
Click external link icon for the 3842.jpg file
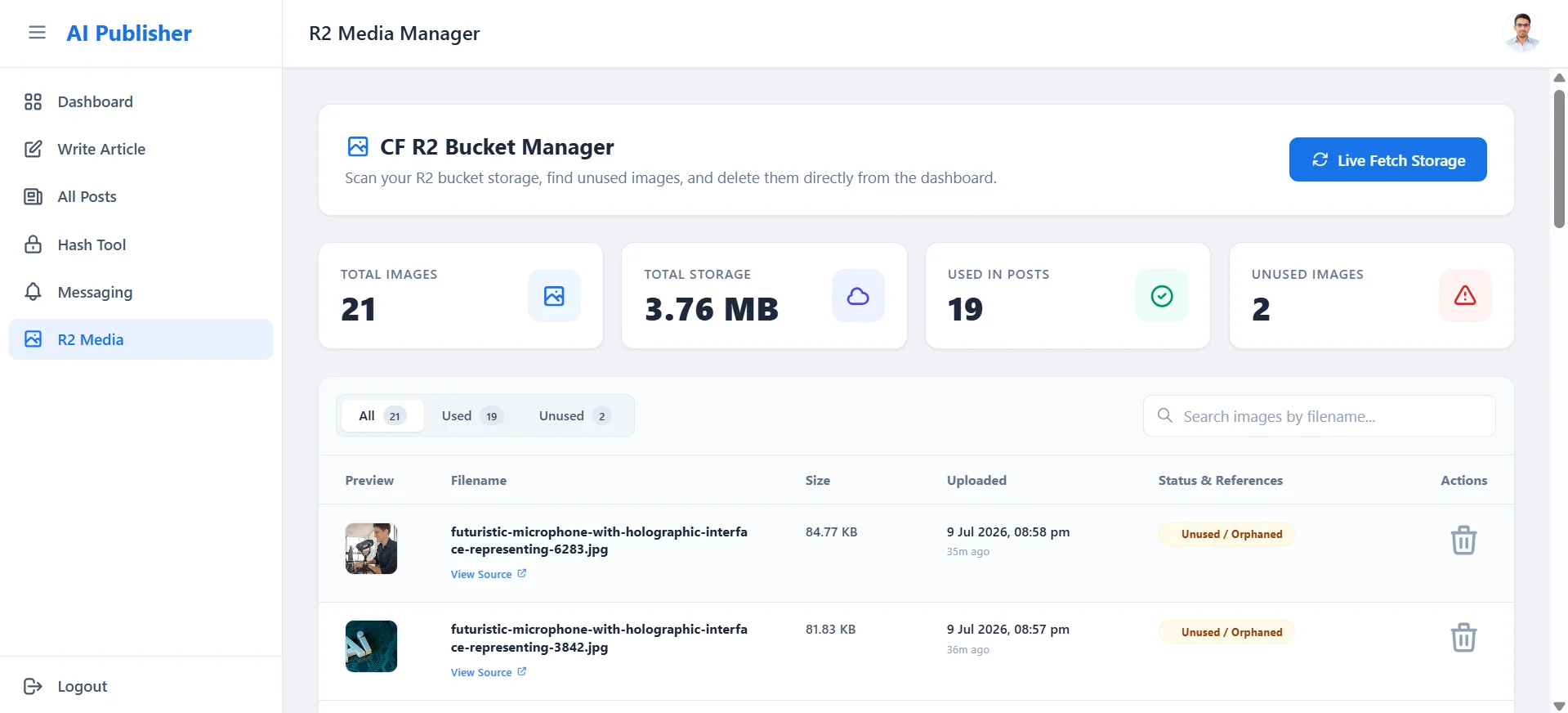[522, 671]
